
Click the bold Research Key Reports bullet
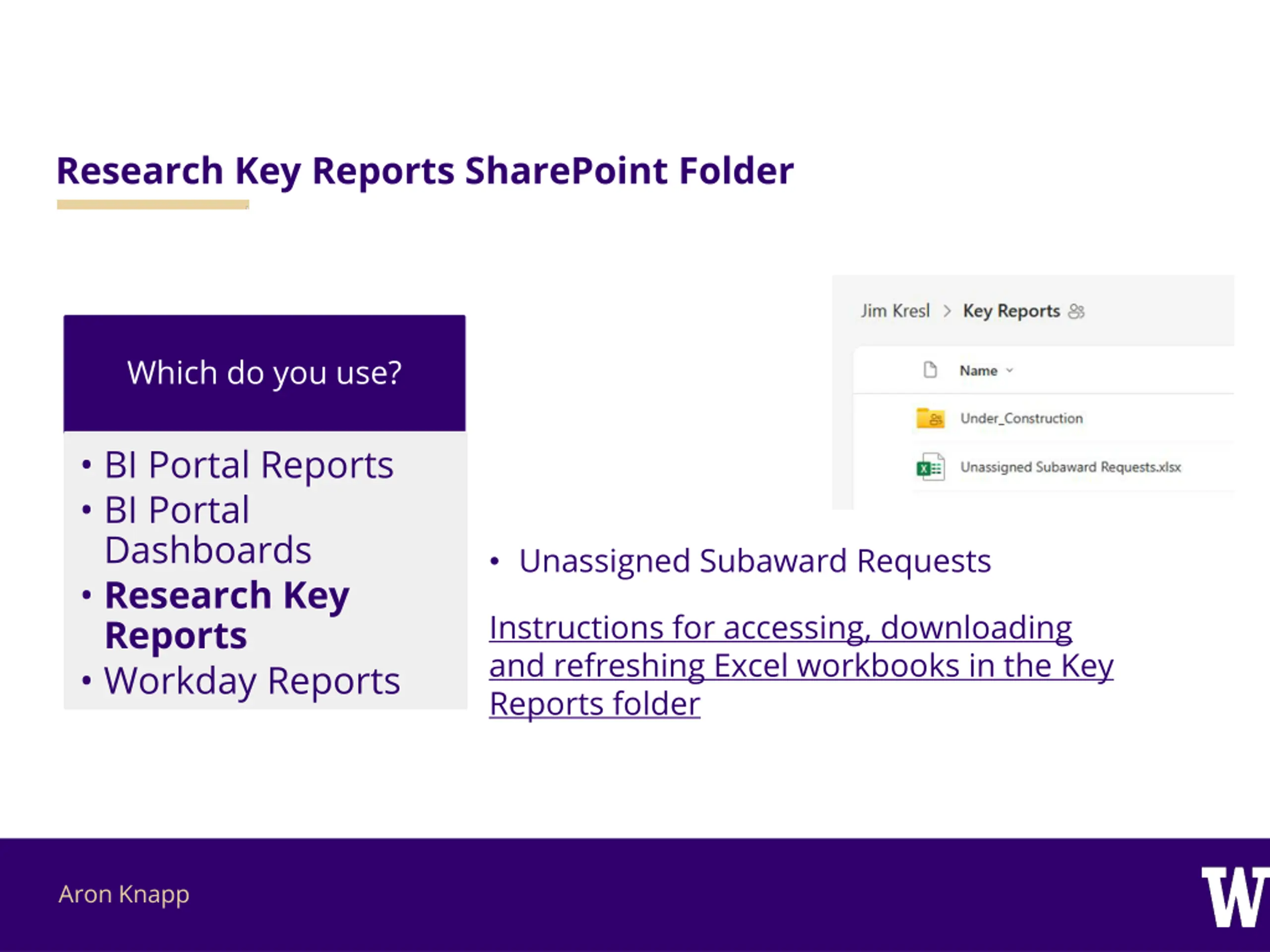tap(227, 615)
